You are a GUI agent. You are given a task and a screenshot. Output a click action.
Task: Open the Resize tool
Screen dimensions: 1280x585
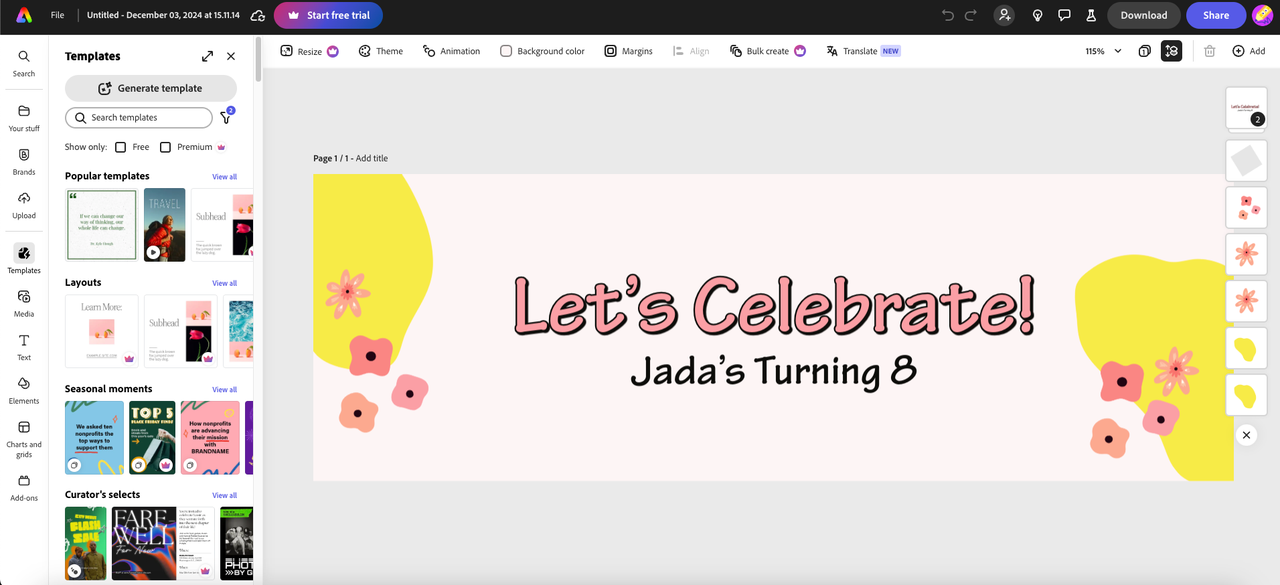309,51
